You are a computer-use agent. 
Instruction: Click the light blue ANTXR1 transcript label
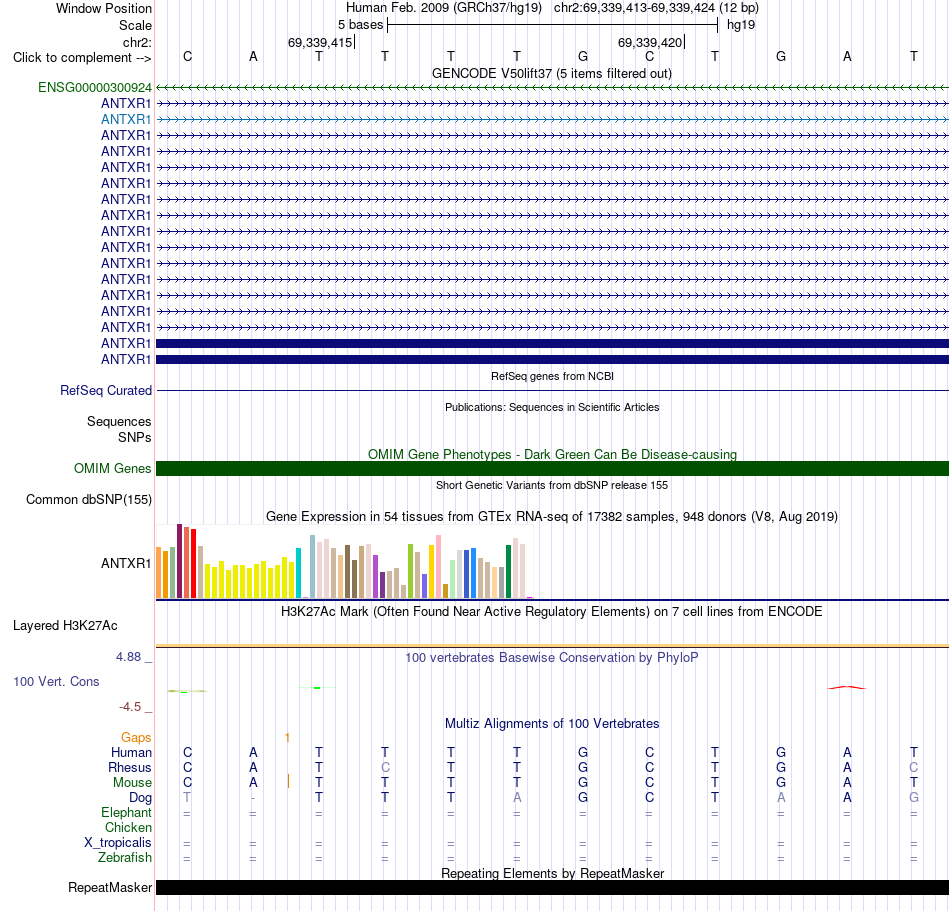click(x=126, y=119)
